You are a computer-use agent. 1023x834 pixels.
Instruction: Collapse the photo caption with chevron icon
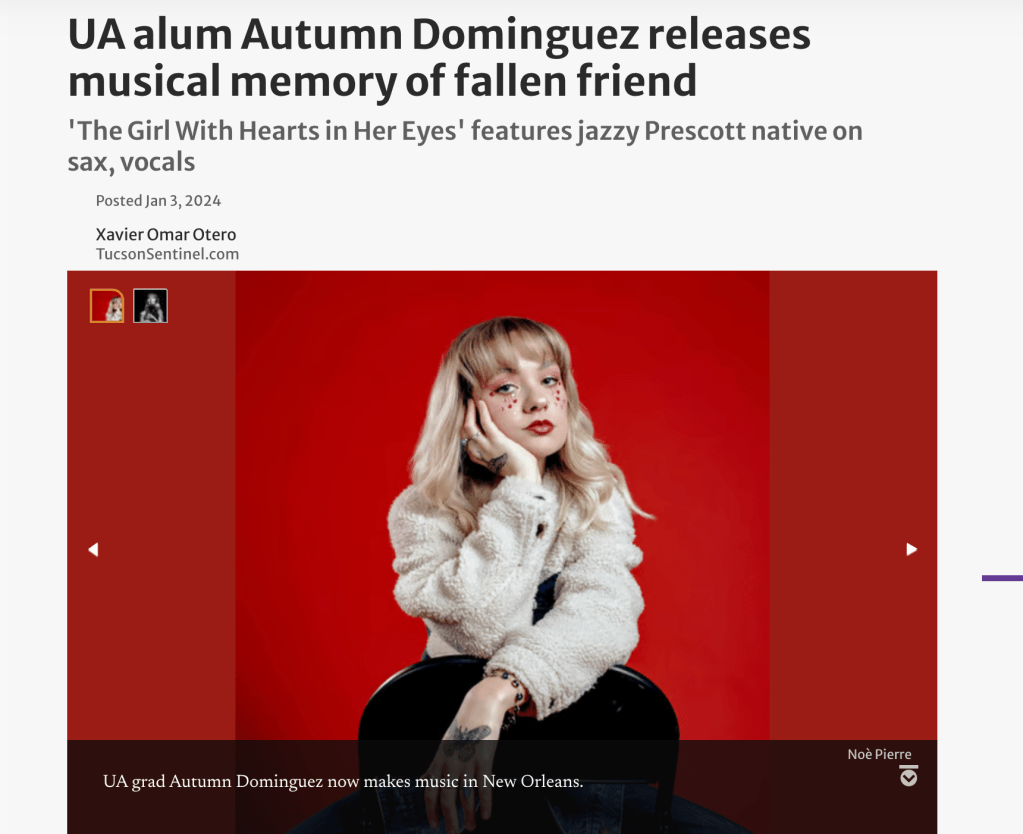(x=908, y=776)
